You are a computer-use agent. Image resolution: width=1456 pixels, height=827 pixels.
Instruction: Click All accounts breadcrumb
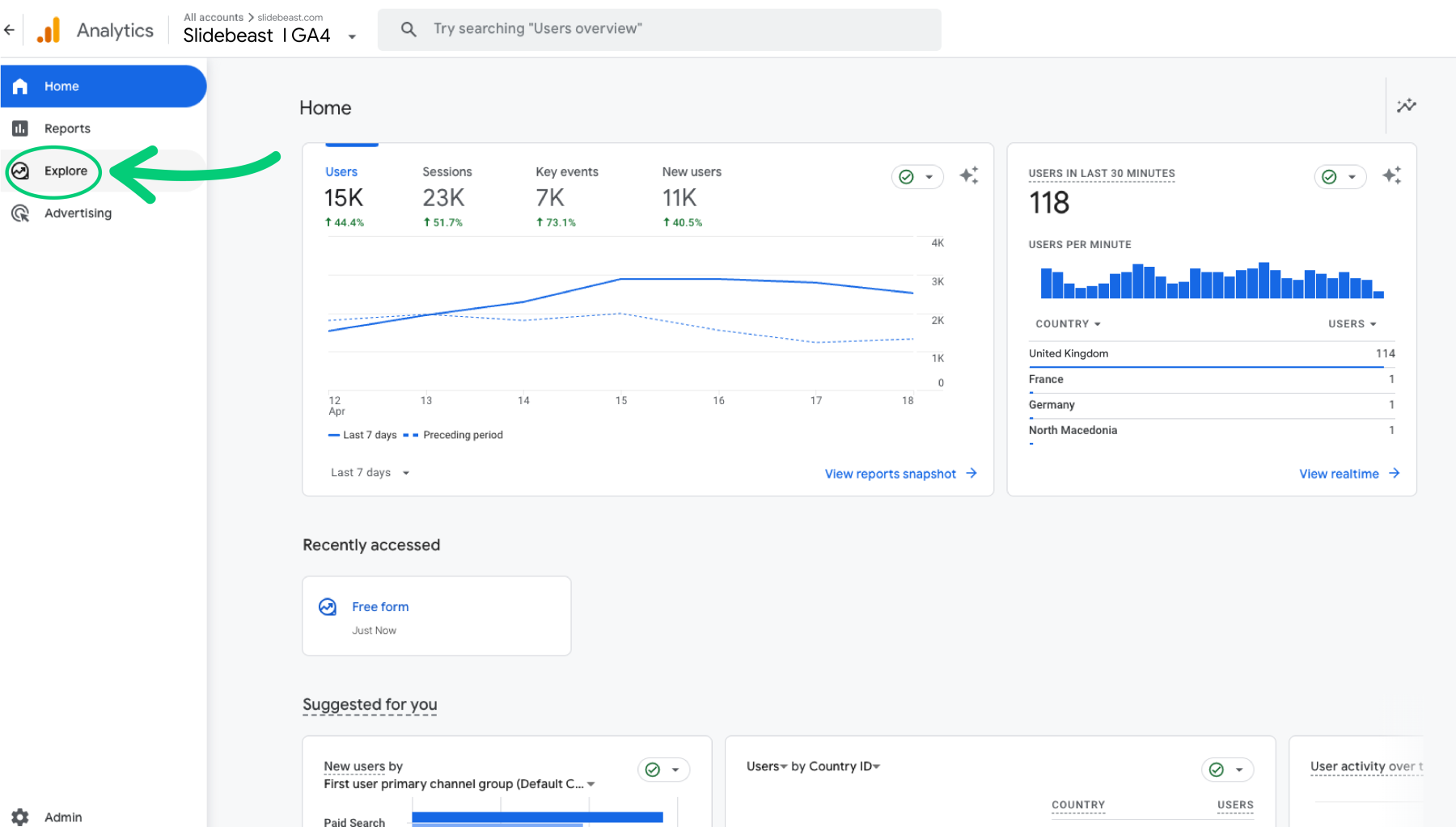tap(214, 17)
